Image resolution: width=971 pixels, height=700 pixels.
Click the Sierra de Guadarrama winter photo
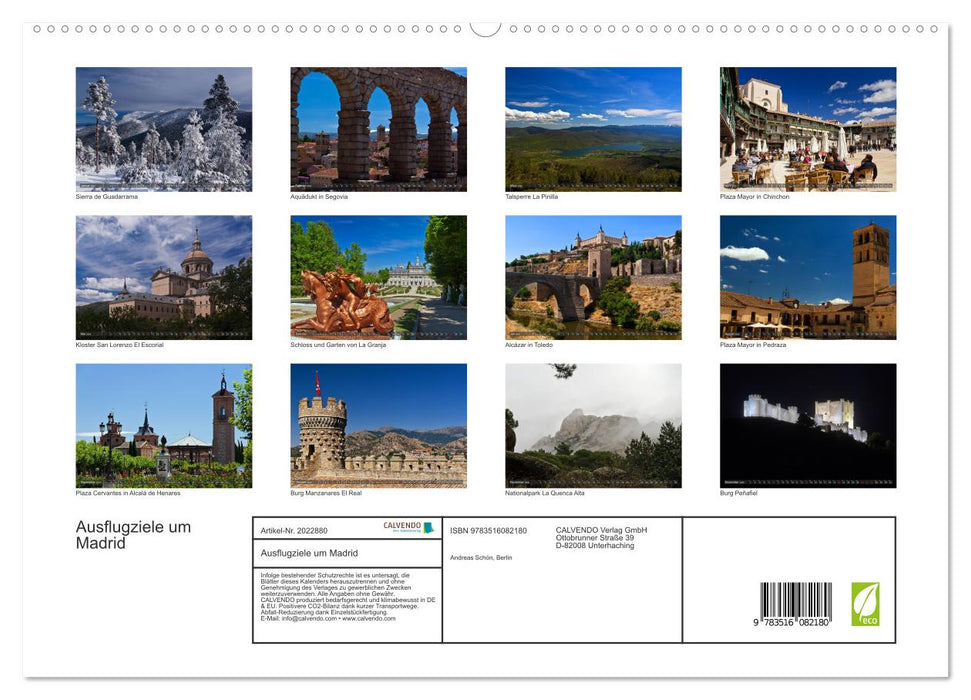164,128
